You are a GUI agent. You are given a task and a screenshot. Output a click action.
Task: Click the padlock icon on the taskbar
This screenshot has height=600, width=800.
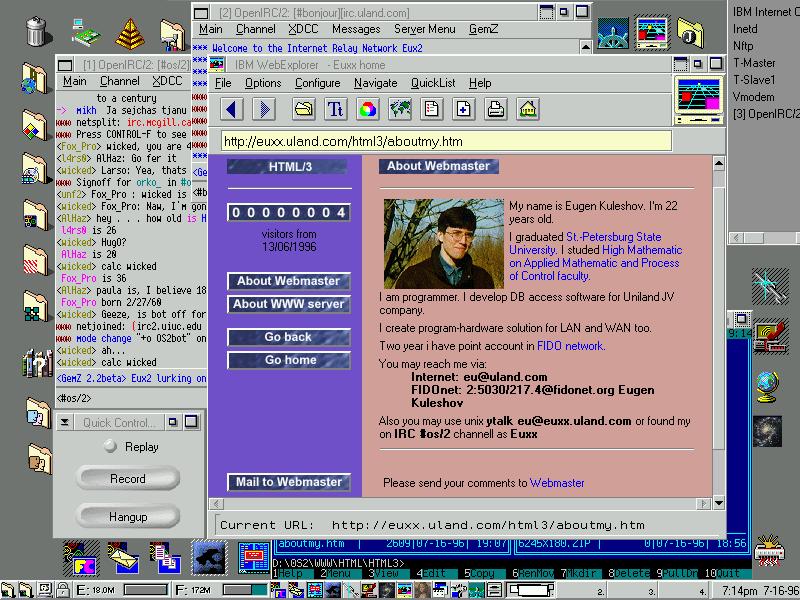63,590
